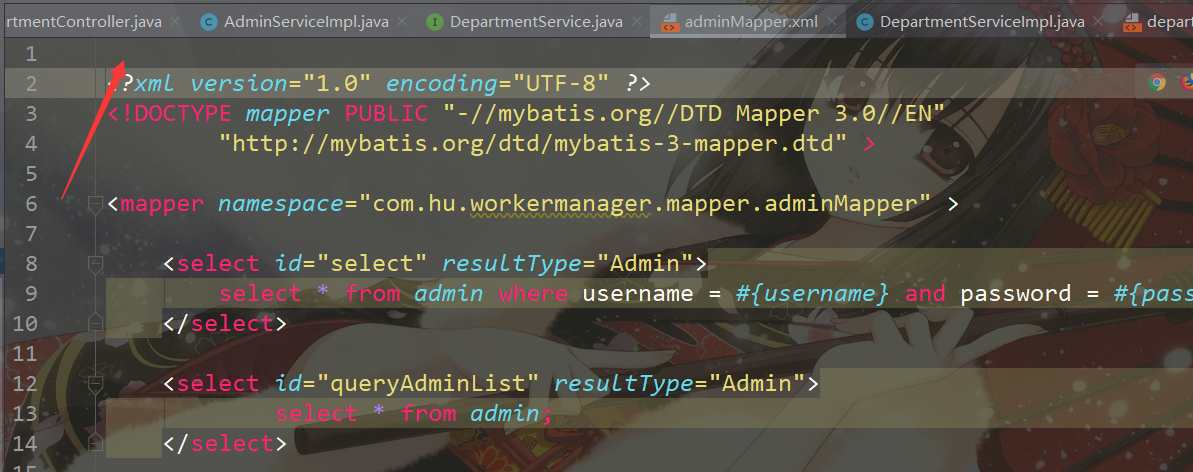Click 'select * from admin;' on line 13
The height and width of the screenshot is (472, 1193).
(x=414, y=414)
